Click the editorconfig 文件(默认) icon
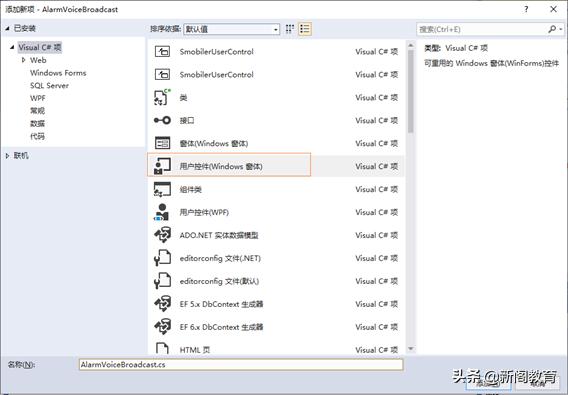Screen dimensions: 568x395 (162, 281)
